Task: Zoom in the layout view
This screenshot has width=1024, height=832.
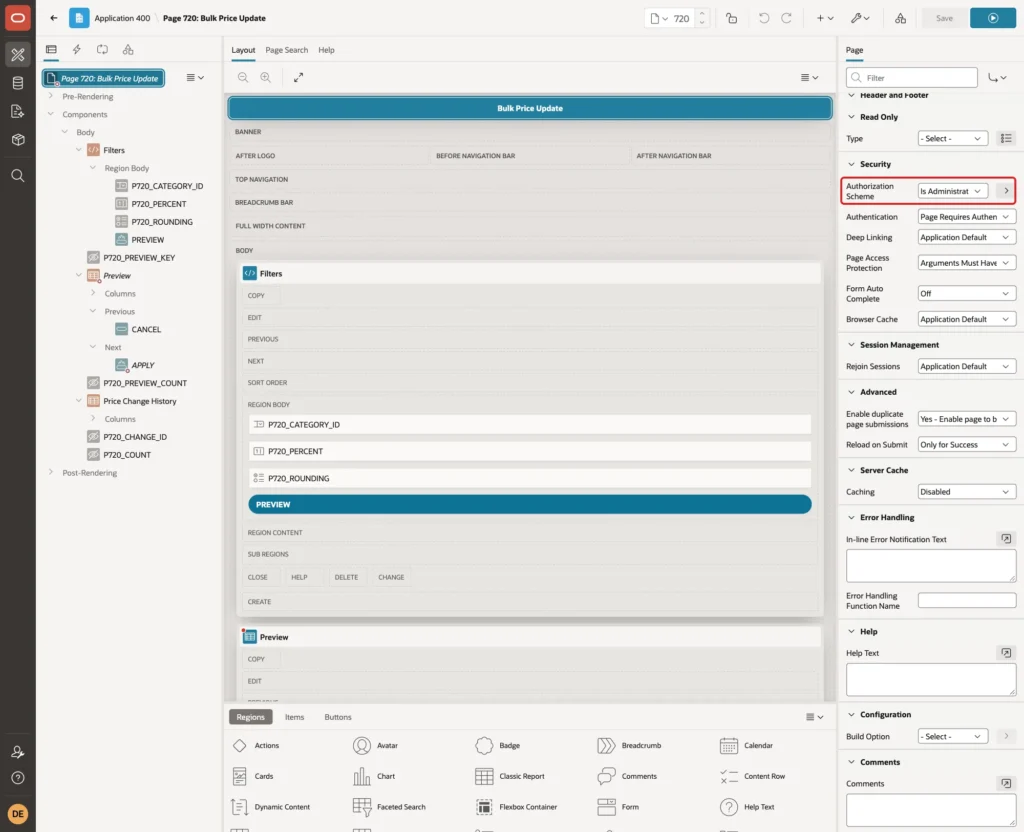Action: pos(266,77)
